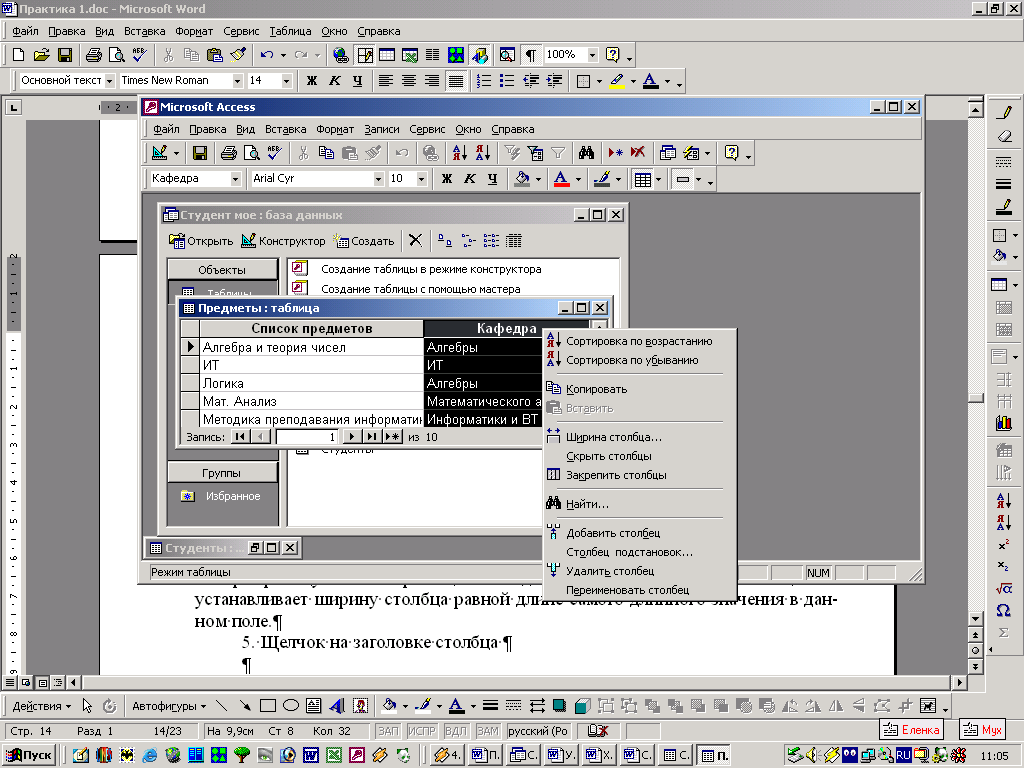Open Автофигуры dropdown in Drawing toolbar
Screen dimensions: 1024x768
pos(169,706)
